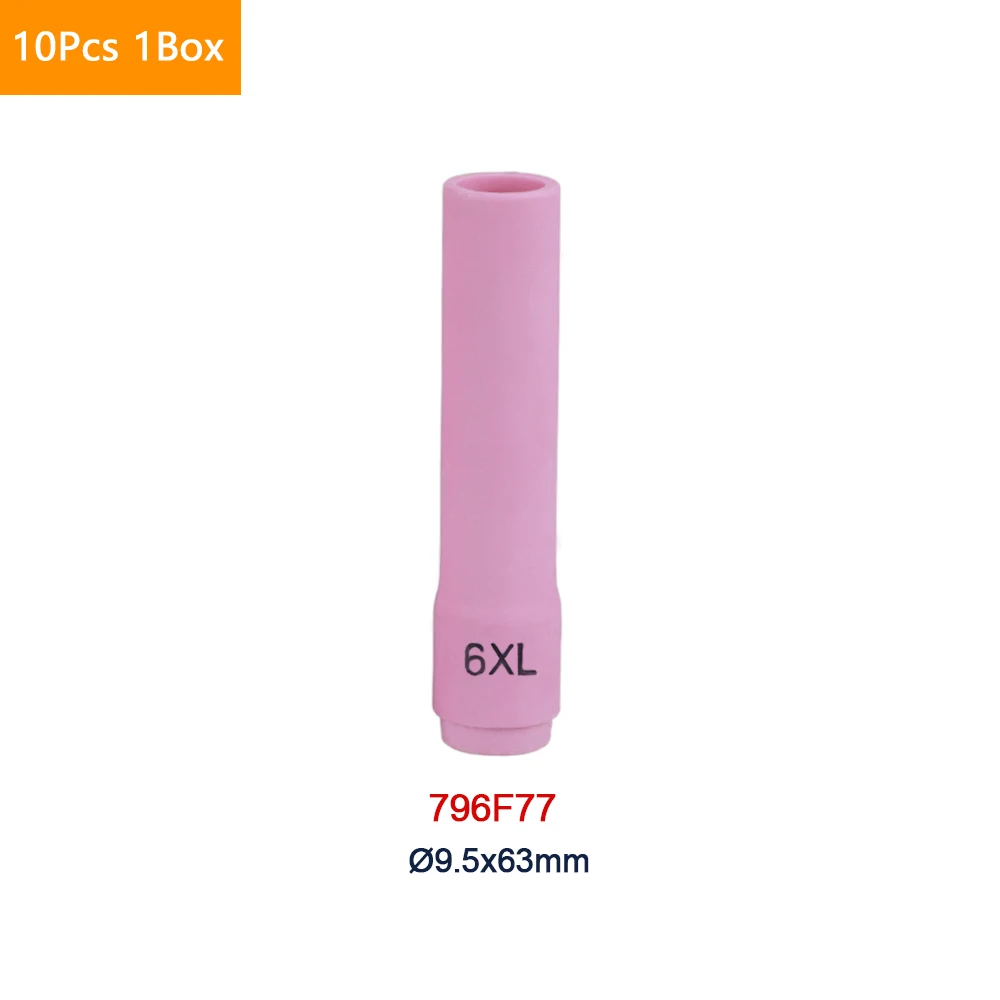Click the narrow stepped base of the nozzle

click(496, 736)
